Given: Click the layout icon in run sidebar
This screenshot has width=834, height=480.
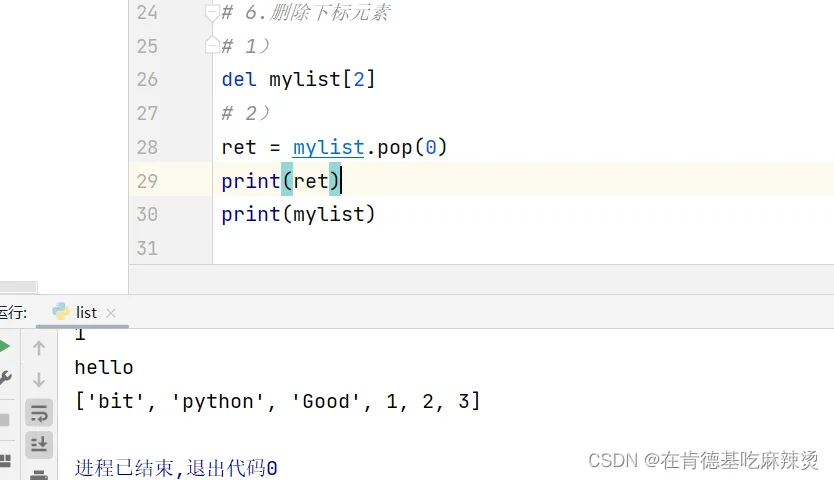Looking at the screenshot, I should click(5, 461).
